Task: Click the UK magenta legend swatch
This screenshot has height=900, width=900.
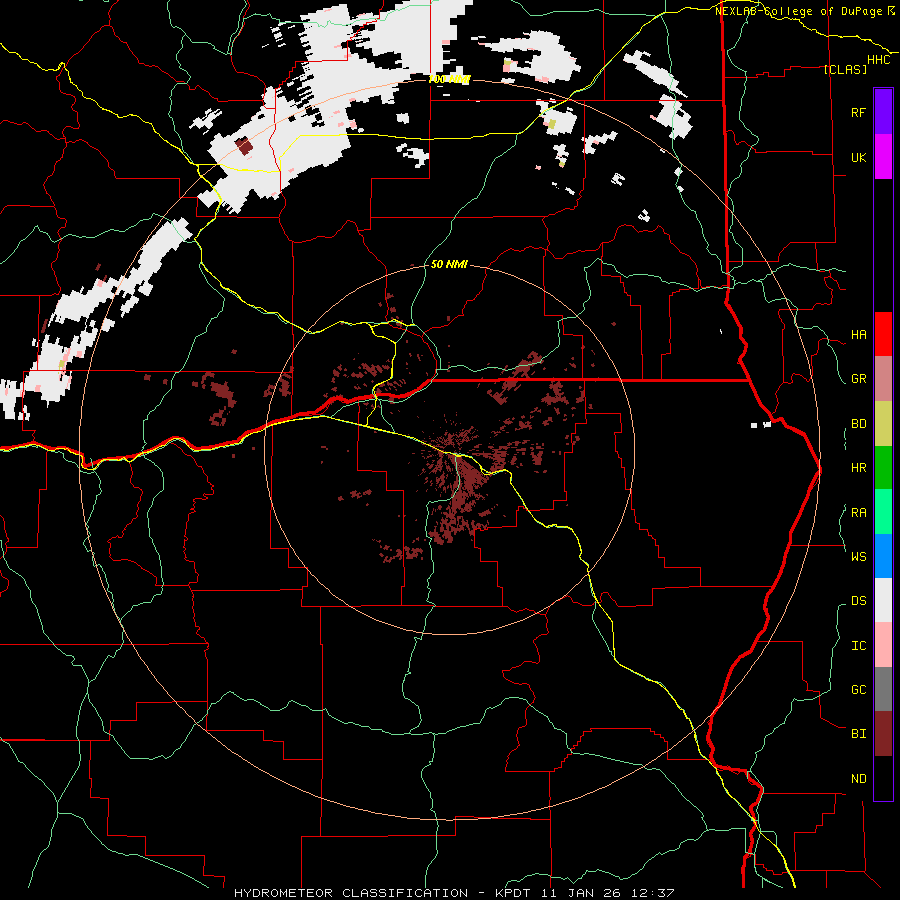Action: 883,157
